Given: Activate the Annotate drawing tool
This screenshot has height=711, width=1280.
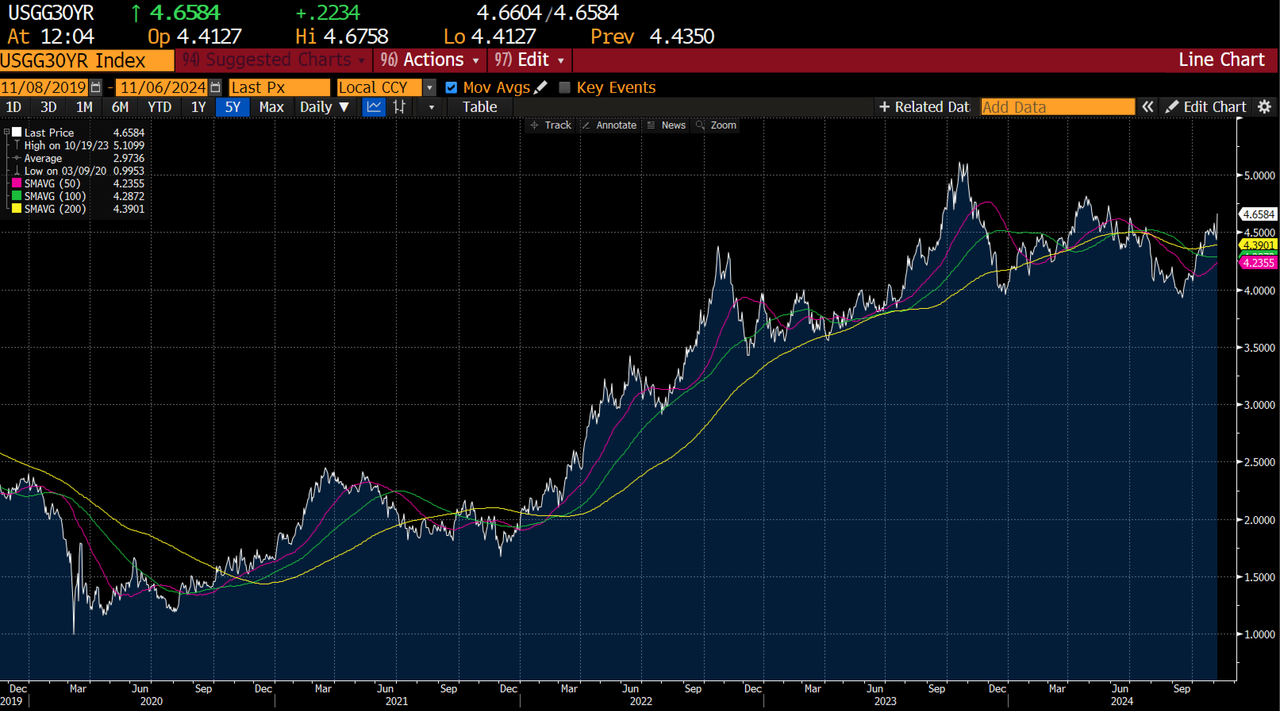Looking at the screenshot, I should tap(609, 125).
